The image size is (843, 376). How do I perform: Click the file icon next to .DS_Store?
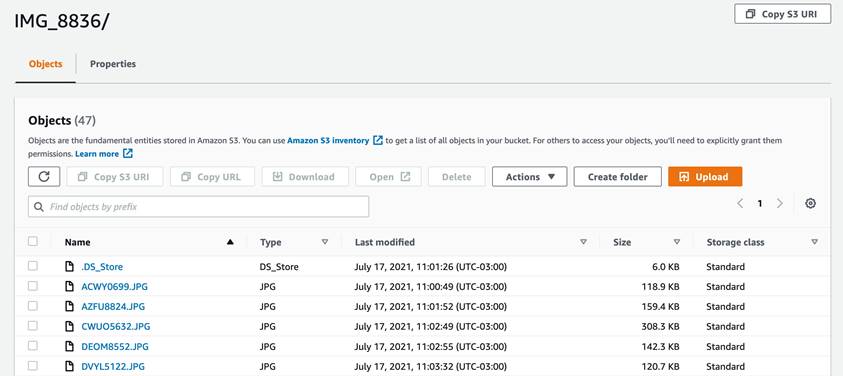tap(69, 267)
